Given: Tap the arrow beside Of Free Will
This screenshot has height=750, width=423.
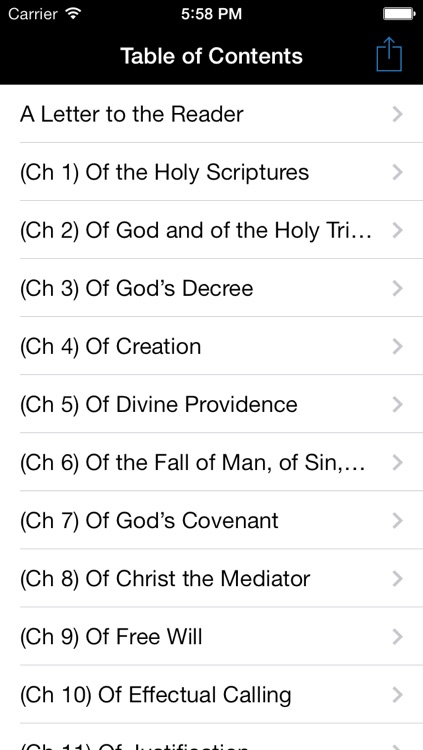Looking at the screenshot, I should click(x=397, y=637).
